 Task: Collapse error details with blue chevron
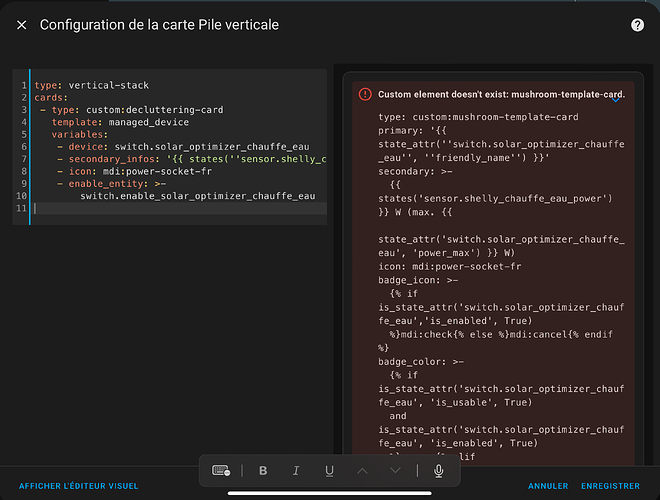615,100
